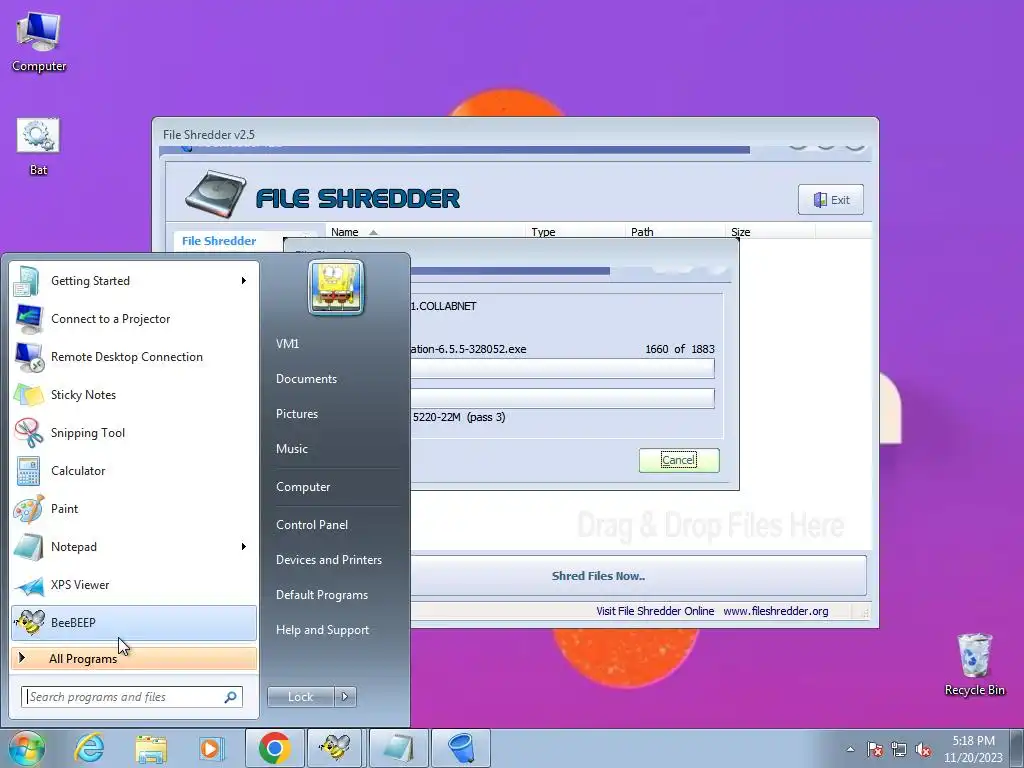Launch Paint from Start menu

(x=134, y=509)
